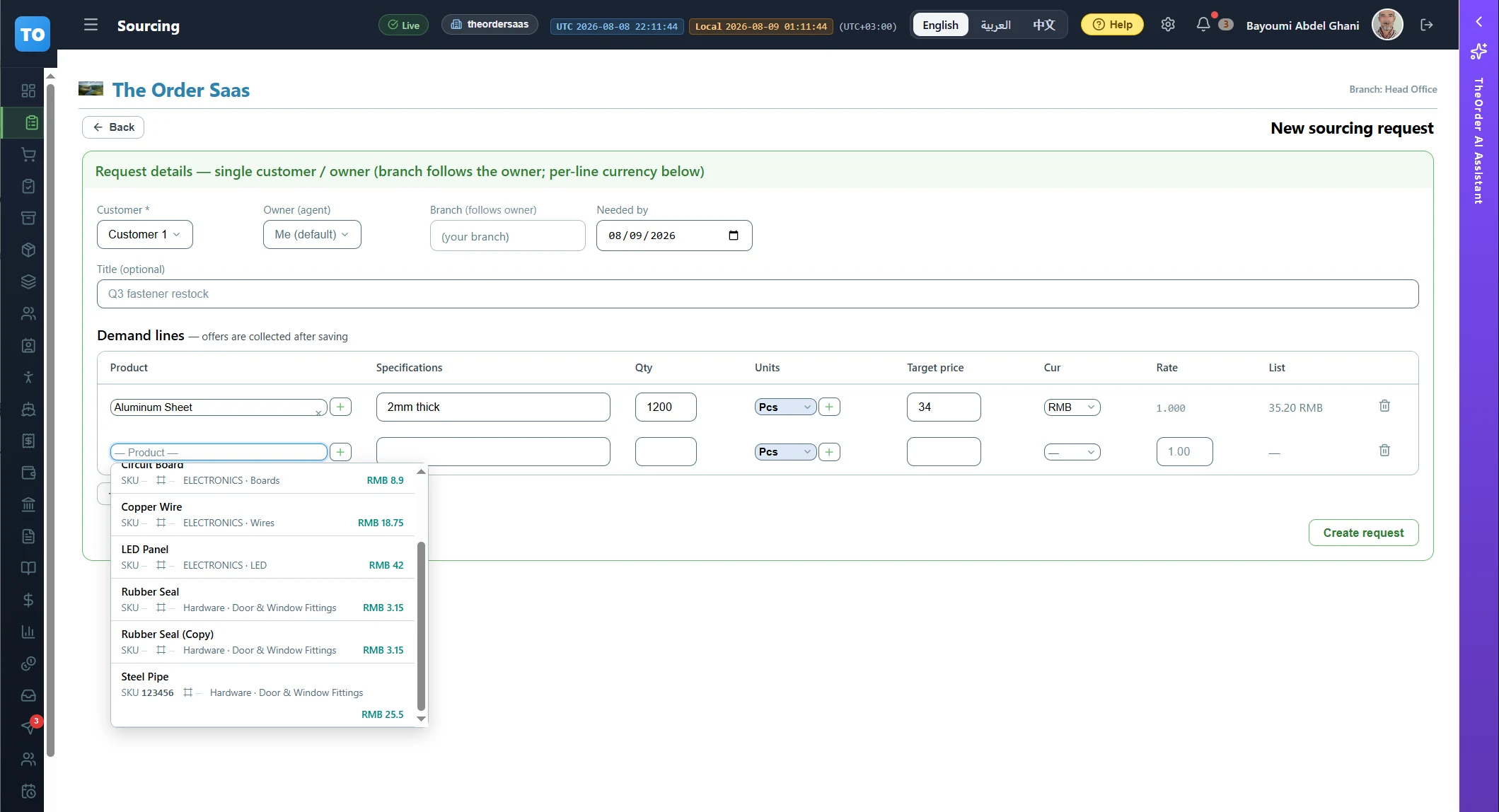Open the dashboard grid sidebar icon
The image size is (1499, 812).
pos(28,91)
